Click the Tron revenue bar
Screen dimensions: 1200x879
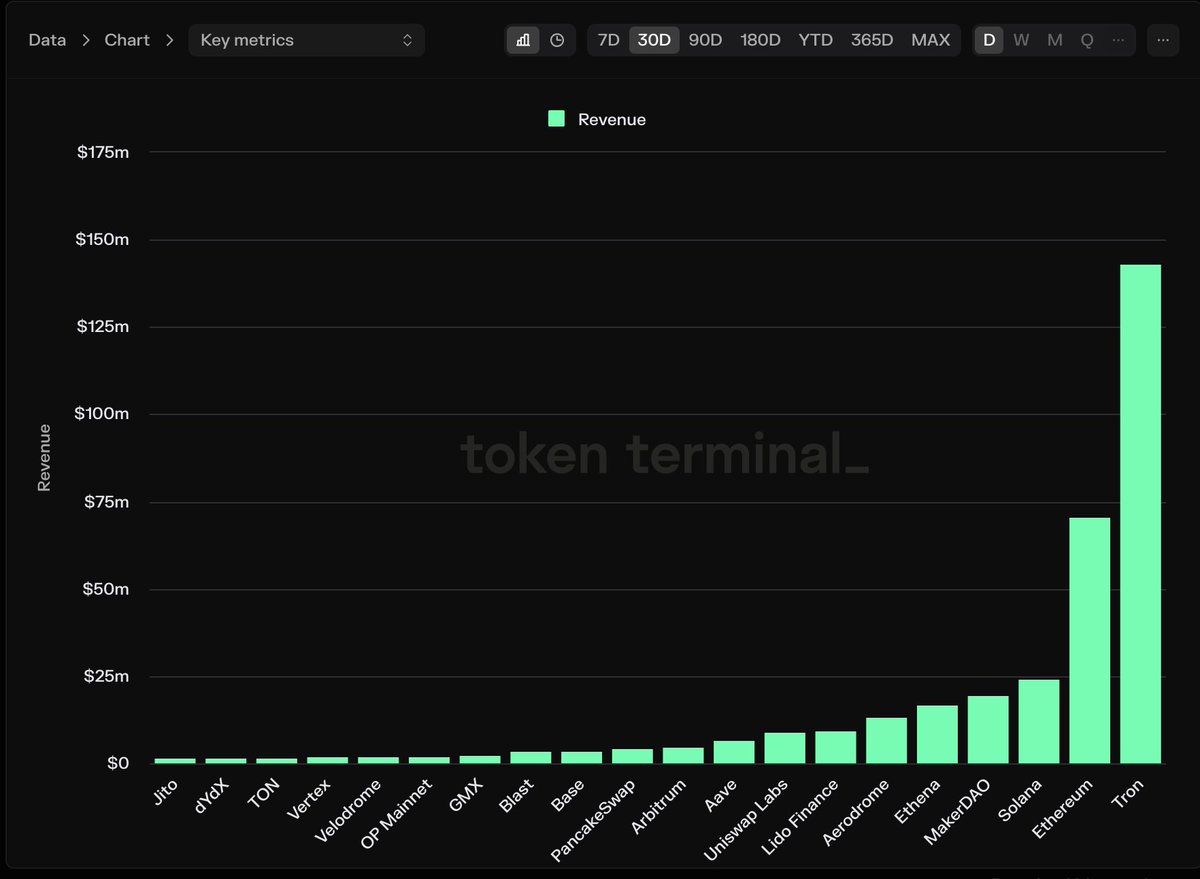click(x=1141, y=514)
